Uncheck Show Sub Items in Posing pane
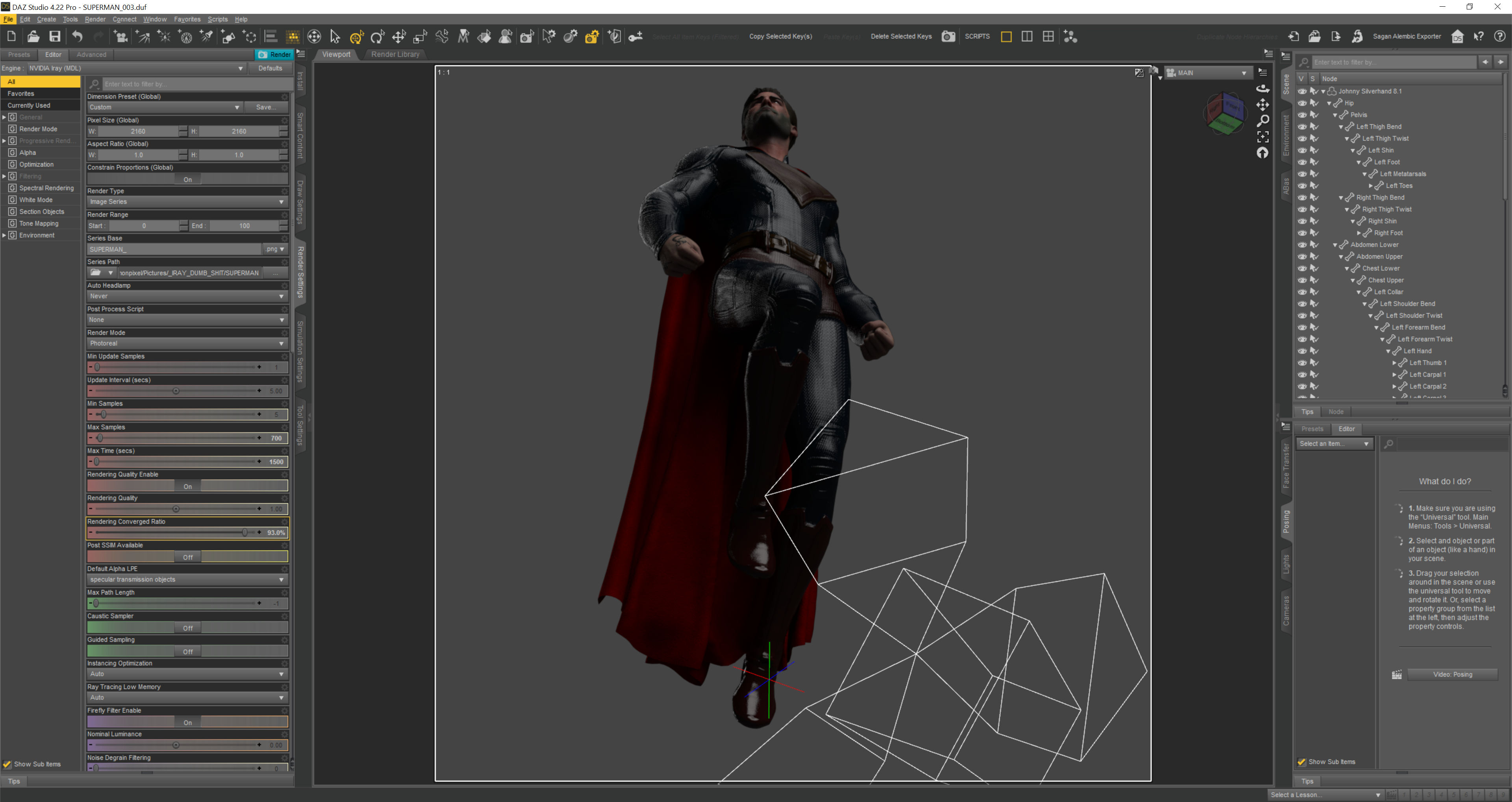The image size is (1512, 802). pos(1302,762)
